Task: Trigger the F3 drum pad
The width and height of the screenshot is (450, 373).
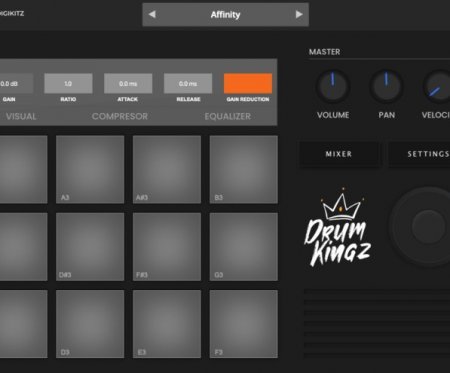Action: tap(244, 324)
